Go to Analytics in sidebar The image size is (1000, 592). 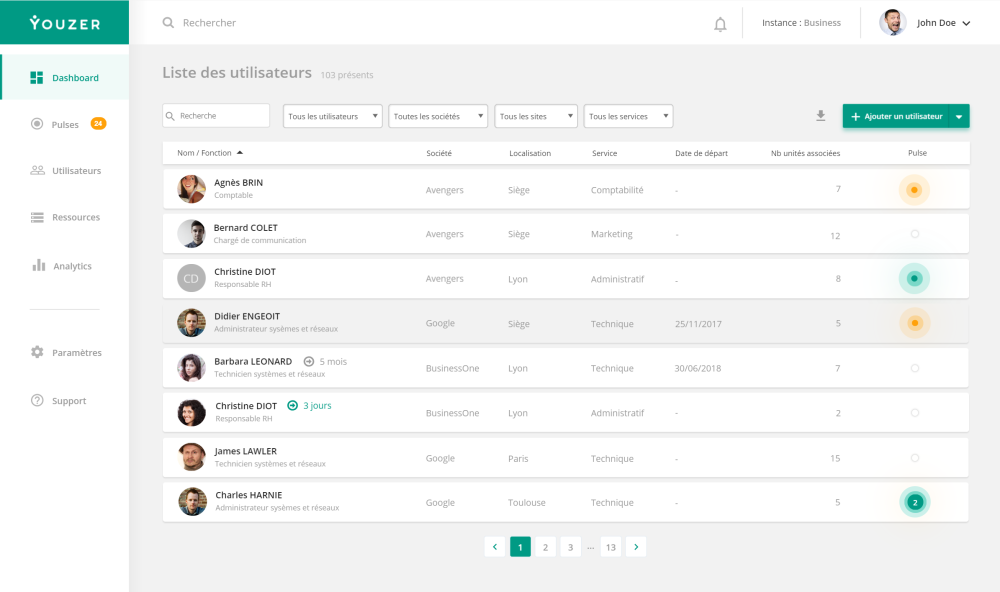72,266
